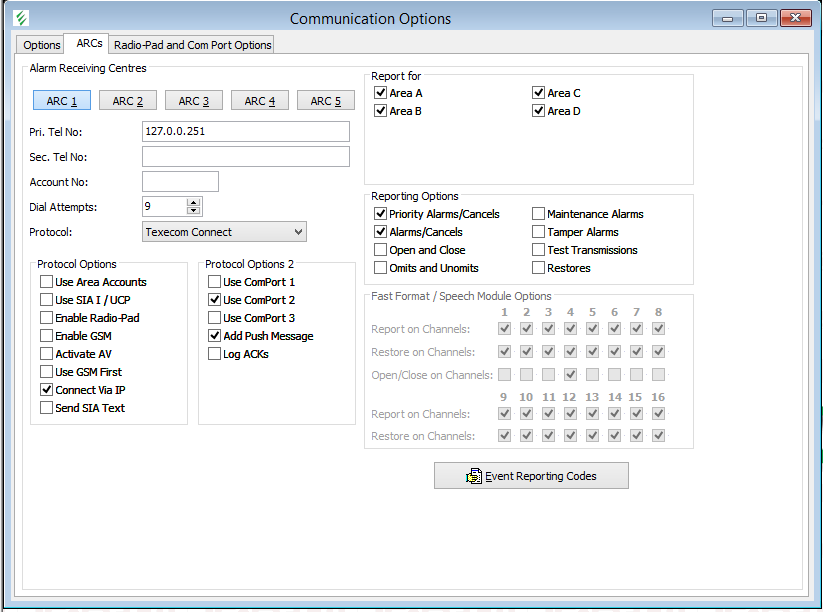Viewport: 823px width, 612px height.
Task: Click the Sec. Tel No input field
Action: tap(246, 156)
